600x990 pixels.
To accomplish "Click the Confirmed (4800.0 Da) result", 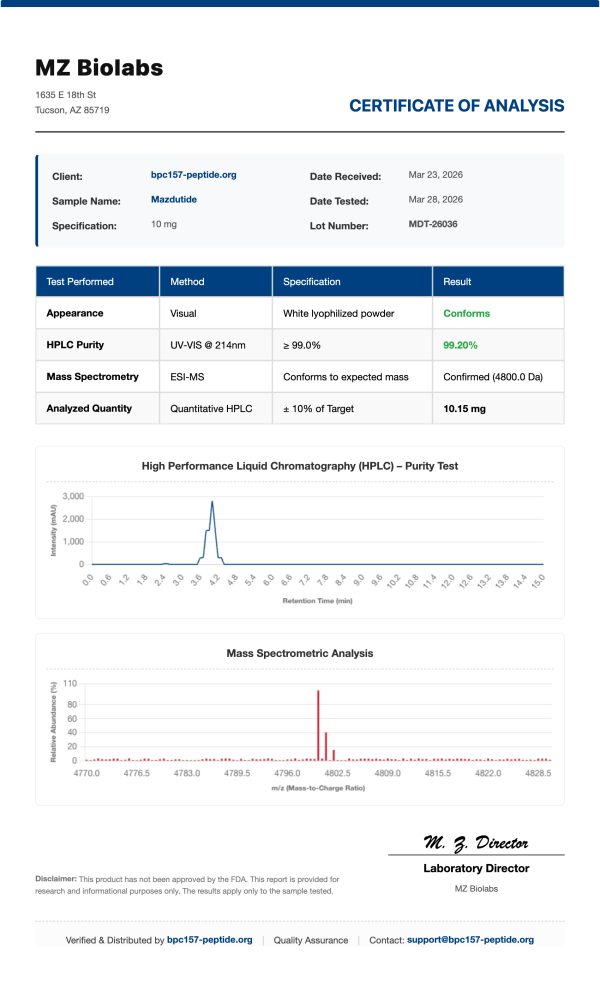I will coord(493,377).
